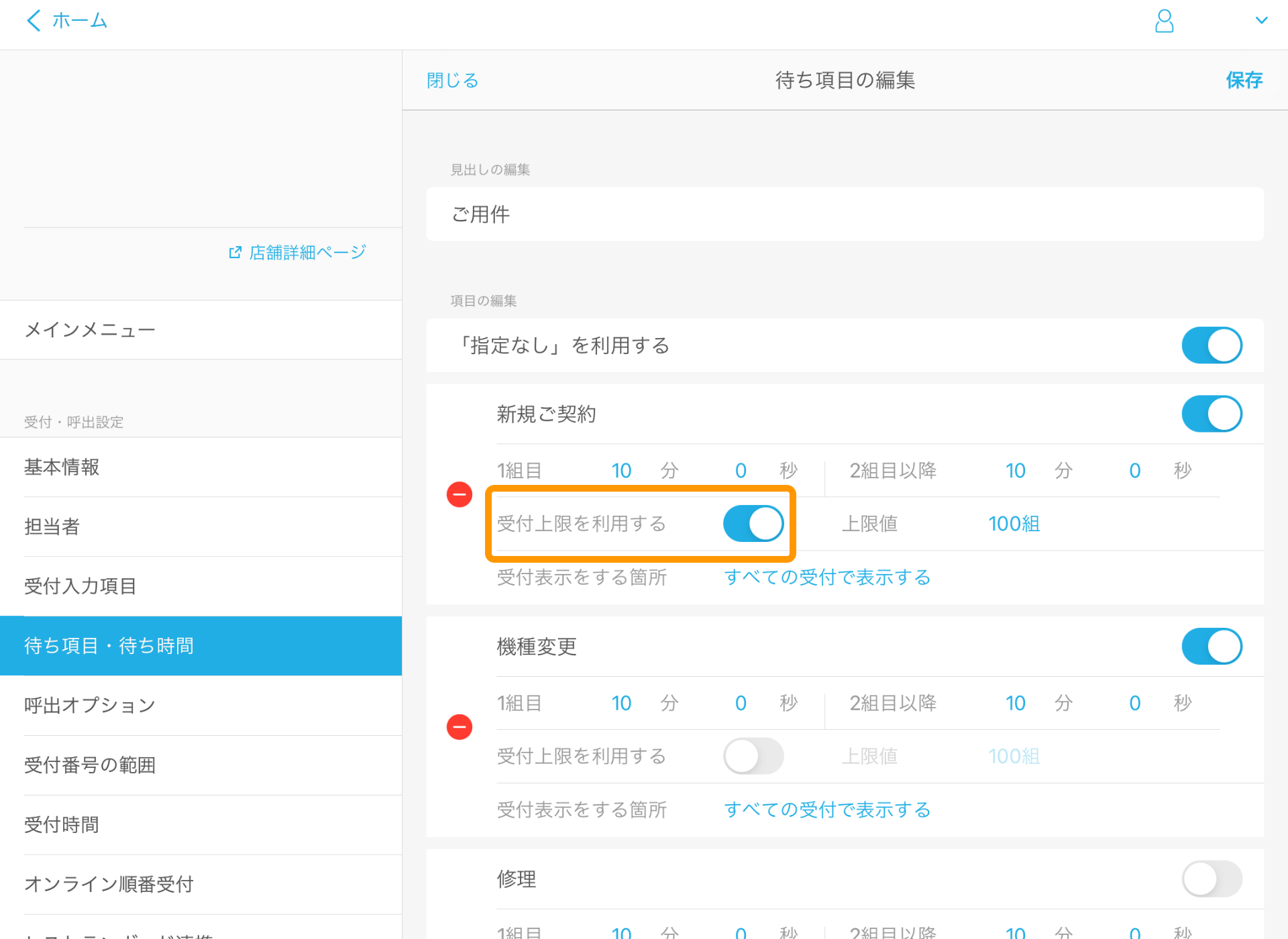Select オンライン順番受付 in sidebar
1288x939 pixels.
(201, 885)
